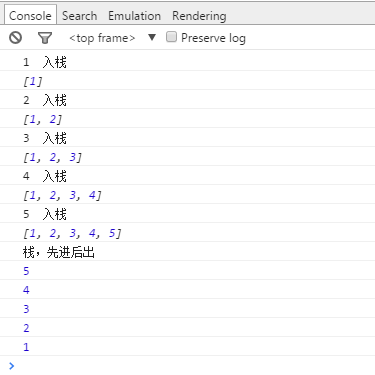Switch to the Console tab
The height and width of the screenshot is (375, 375).
click(x=30, y=16)
